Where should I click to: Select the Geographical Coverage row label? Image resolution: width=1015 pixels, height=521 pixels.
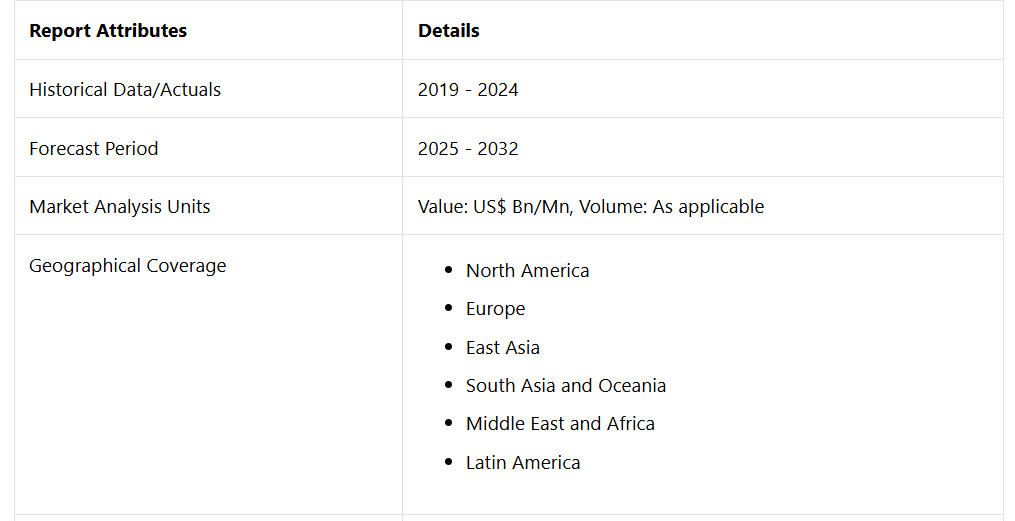point(128,266)
